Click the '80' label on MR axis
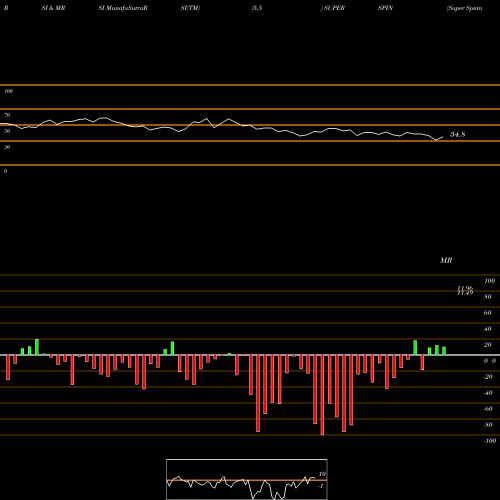This screenshot has width=500, height=500. pos(488,297)
